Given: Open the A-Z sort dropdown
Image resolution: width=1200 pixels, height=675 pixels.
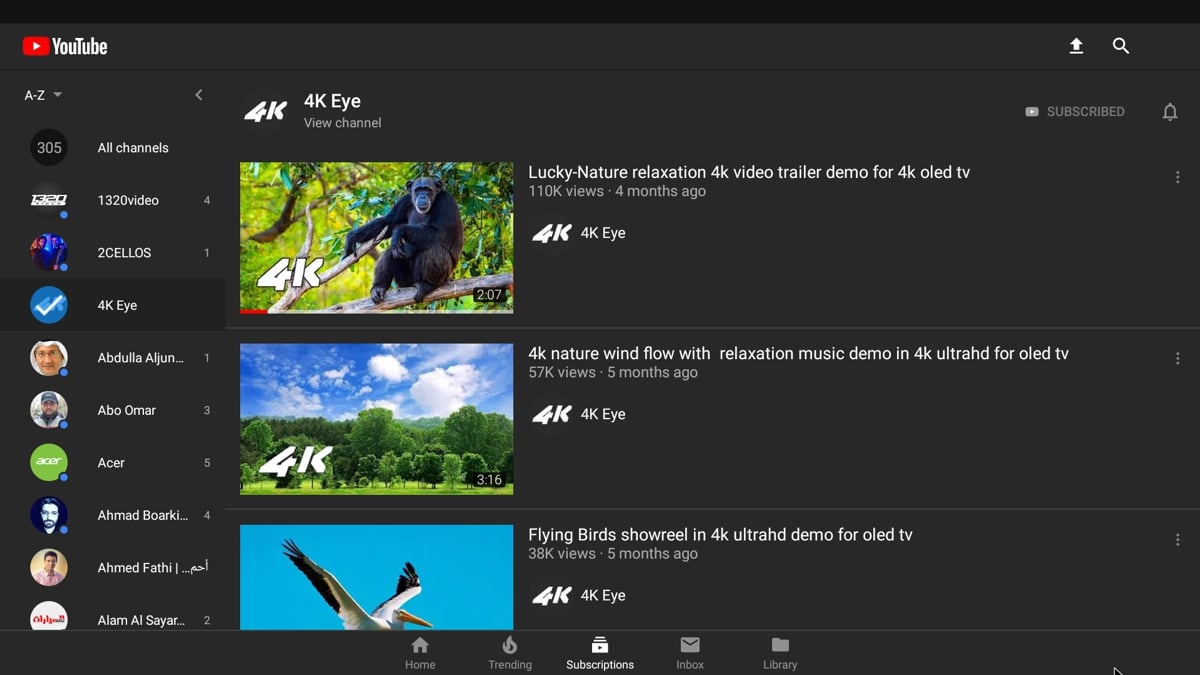Looking at the screenshot, I should coord(43,95).
